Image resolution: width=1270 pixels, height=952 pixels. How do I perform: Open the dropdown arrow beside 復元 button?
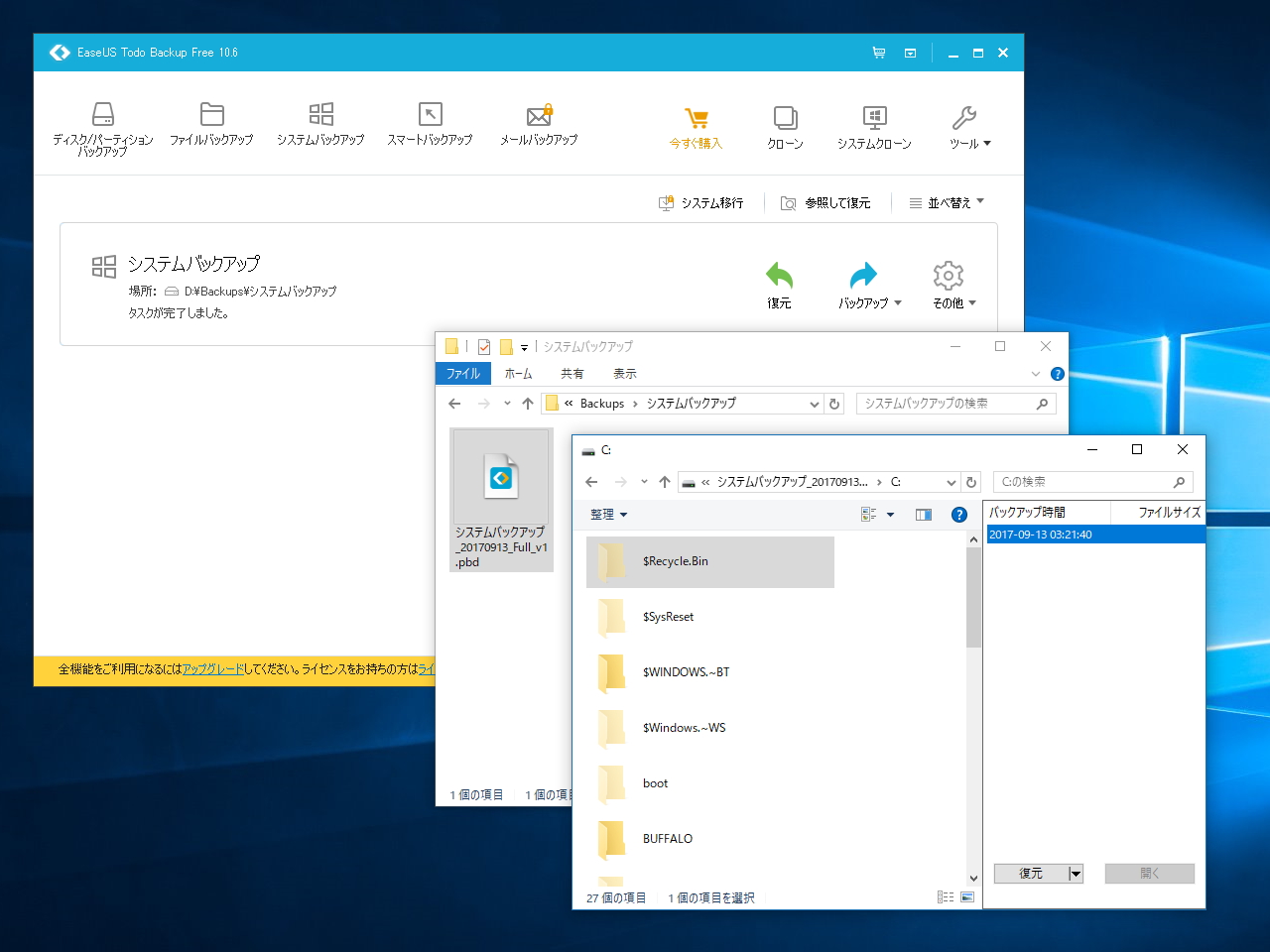coord(1076,874)
